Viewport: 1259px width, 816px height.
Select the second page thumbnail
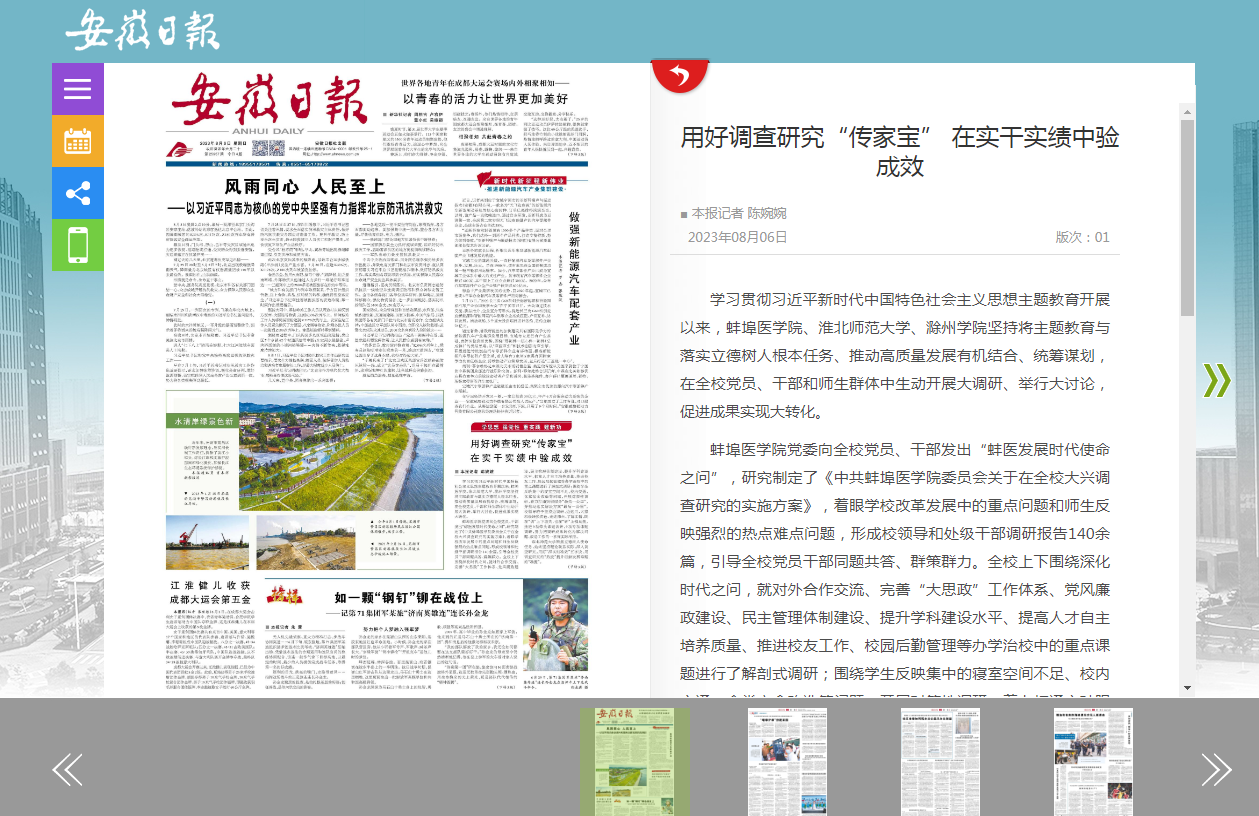coord(788,762)
